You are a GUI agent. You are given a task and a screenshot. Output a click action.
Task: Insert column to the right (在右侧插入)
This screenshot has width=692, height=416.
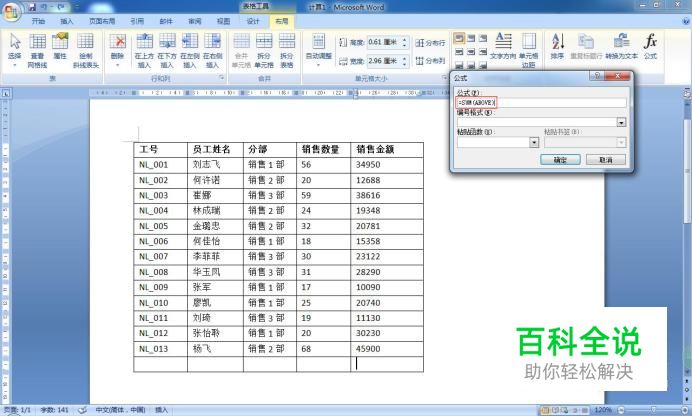point(212,50)
